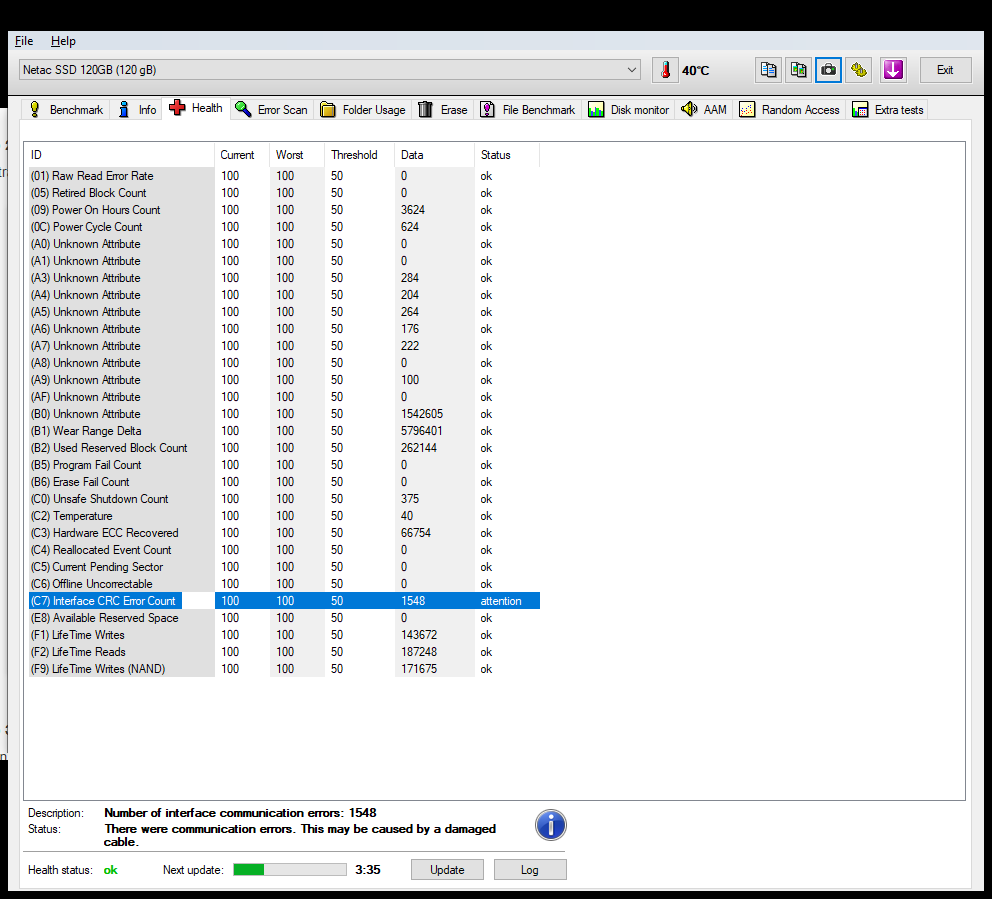
Task: Select the AAM tab
Action: [704, 109]
